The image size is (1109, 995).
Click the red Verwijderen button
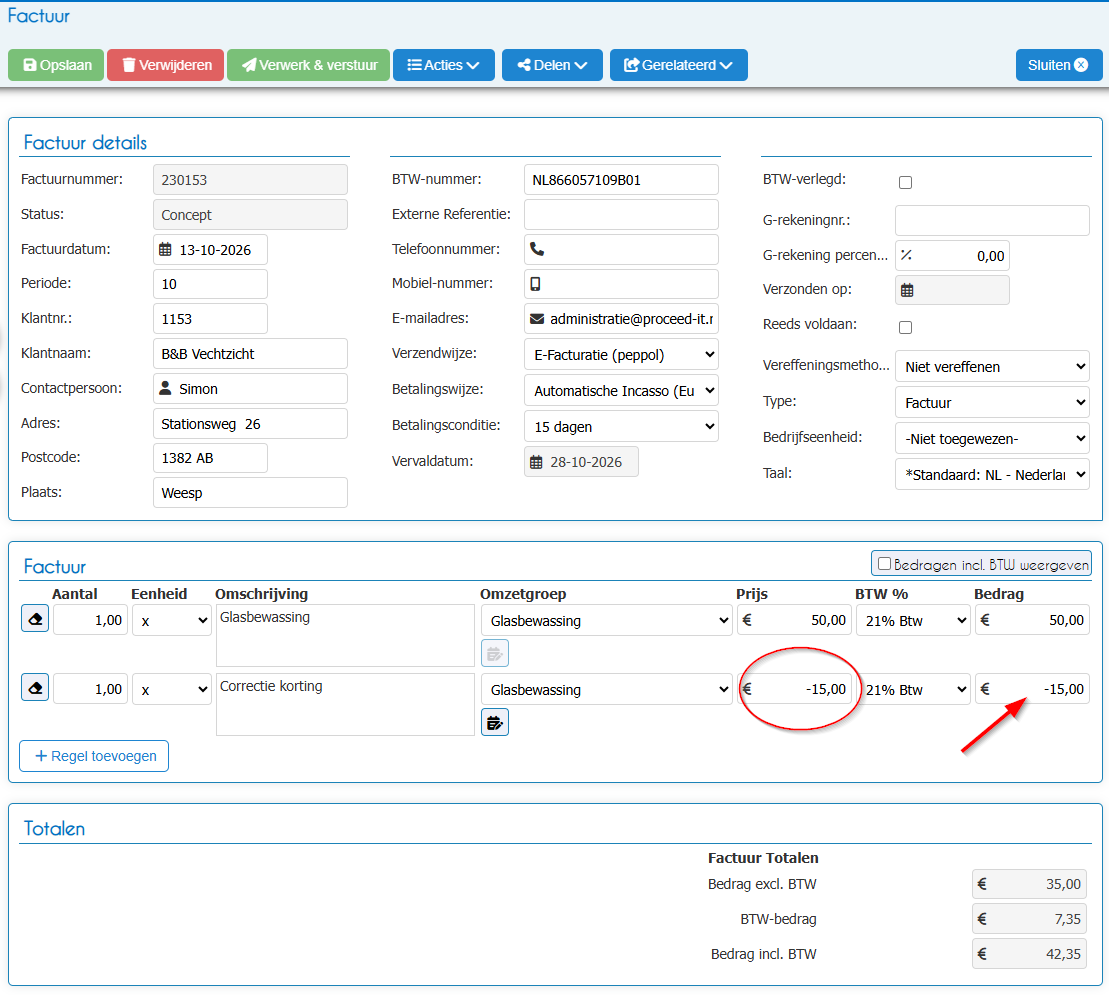(166, 65)
